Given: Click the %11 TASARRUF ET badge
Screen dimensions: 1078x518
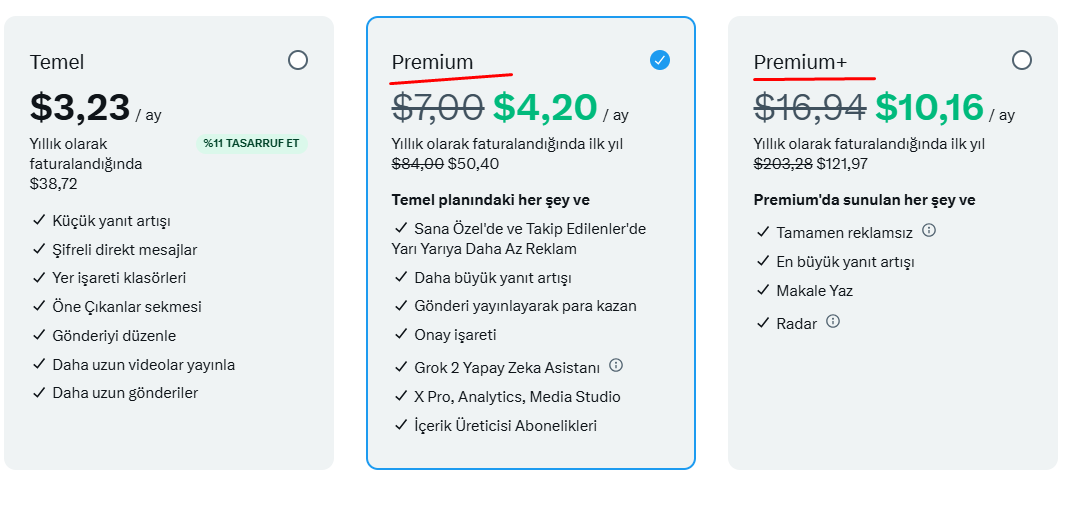Looking at the screenshot, I should point(251,144).
